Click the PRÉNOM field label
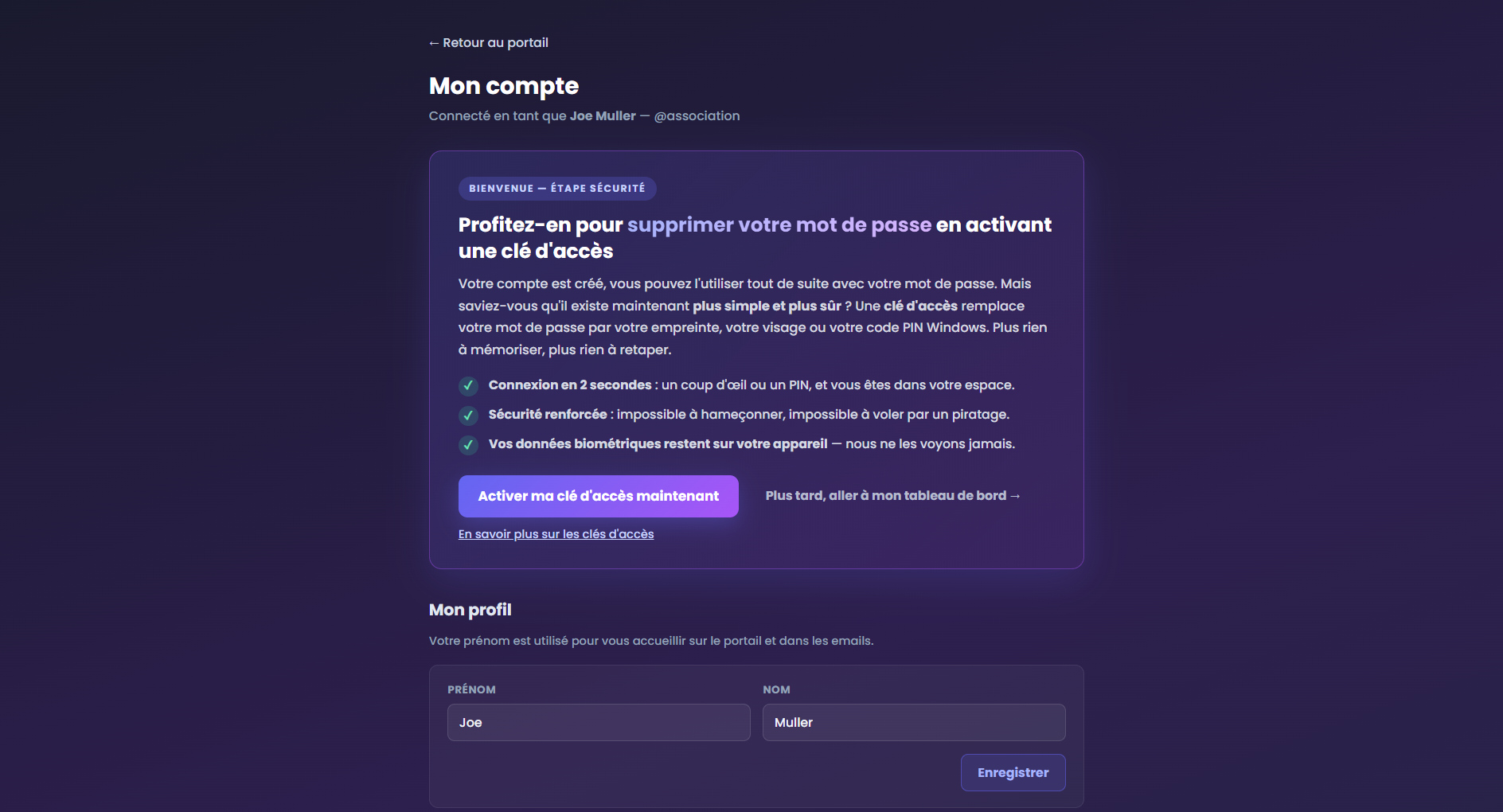 [x=471, y=690]
